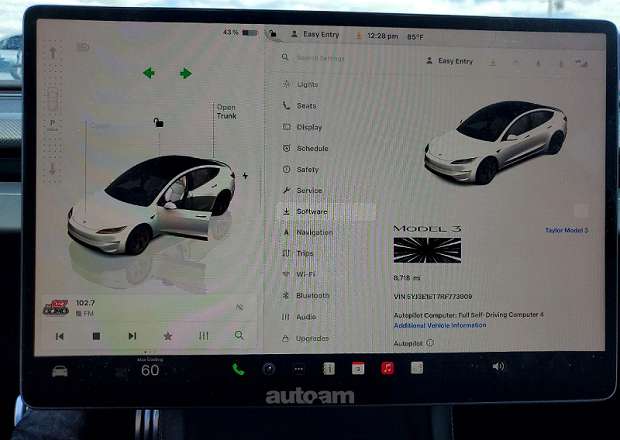The width and height of the screenshot is (620, 440).
Task: Open the Display settings
Action: [x=302, y=127]
